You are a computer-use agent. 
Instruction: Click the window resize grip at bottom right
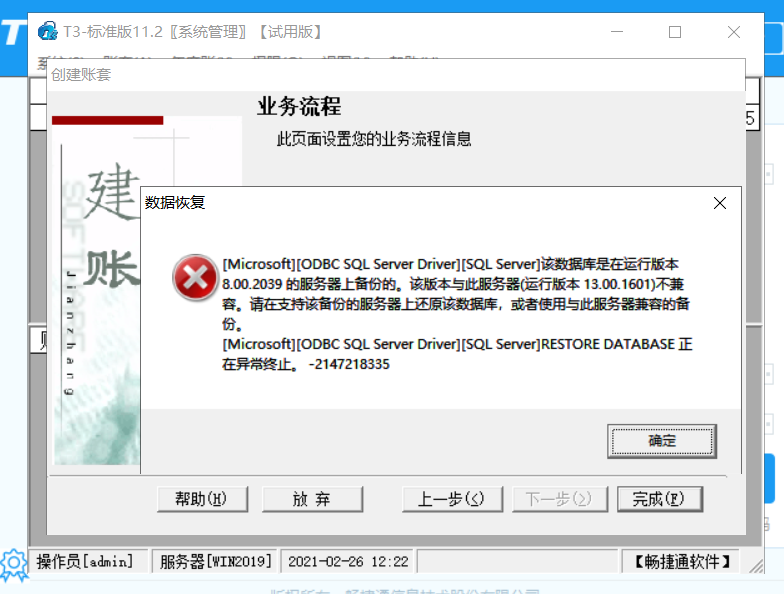coord(756,565)
